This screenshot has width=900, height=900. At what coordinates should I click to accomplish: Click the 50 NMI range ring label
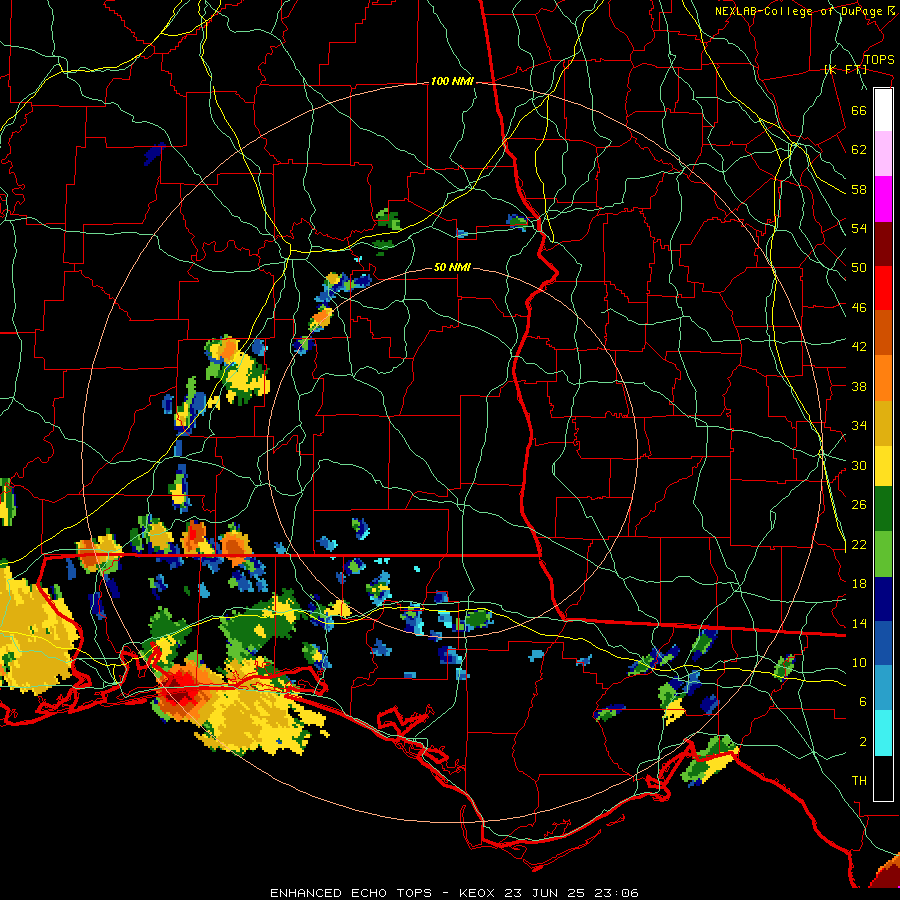click(452, 267)
